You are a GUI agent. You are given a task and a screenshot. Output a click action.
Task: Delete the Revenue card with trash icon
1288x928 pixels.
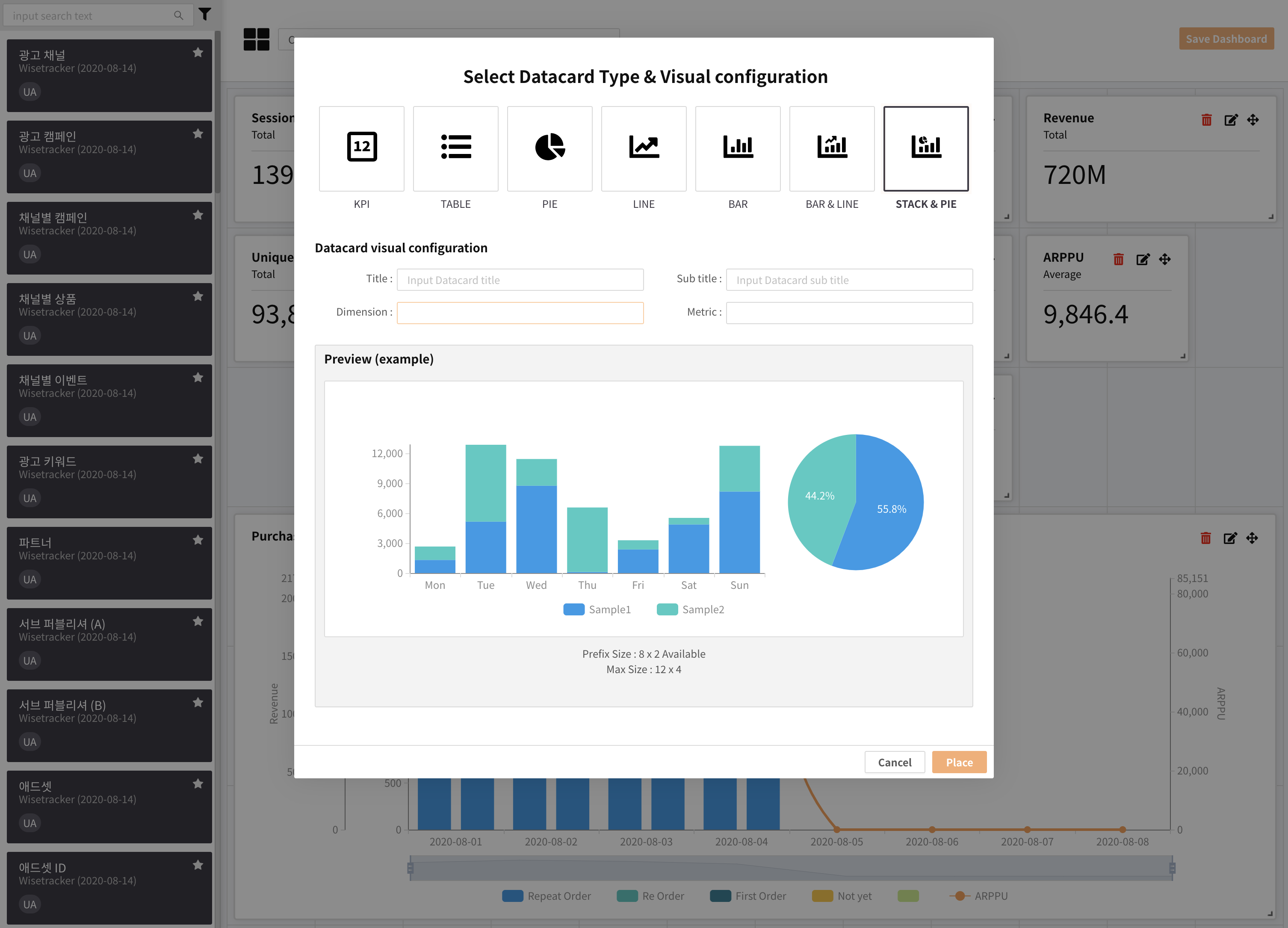1206,120
